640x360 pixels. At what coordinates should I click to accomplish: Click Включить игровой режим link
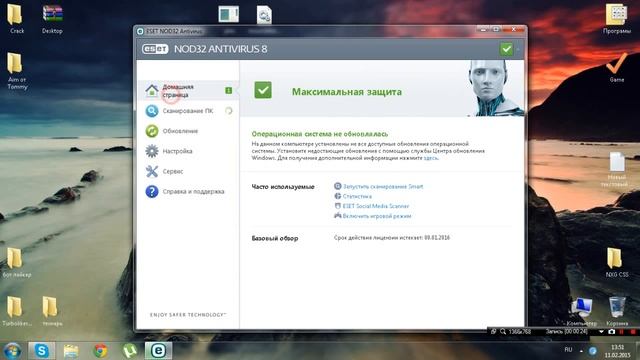(x=377, y=216)
